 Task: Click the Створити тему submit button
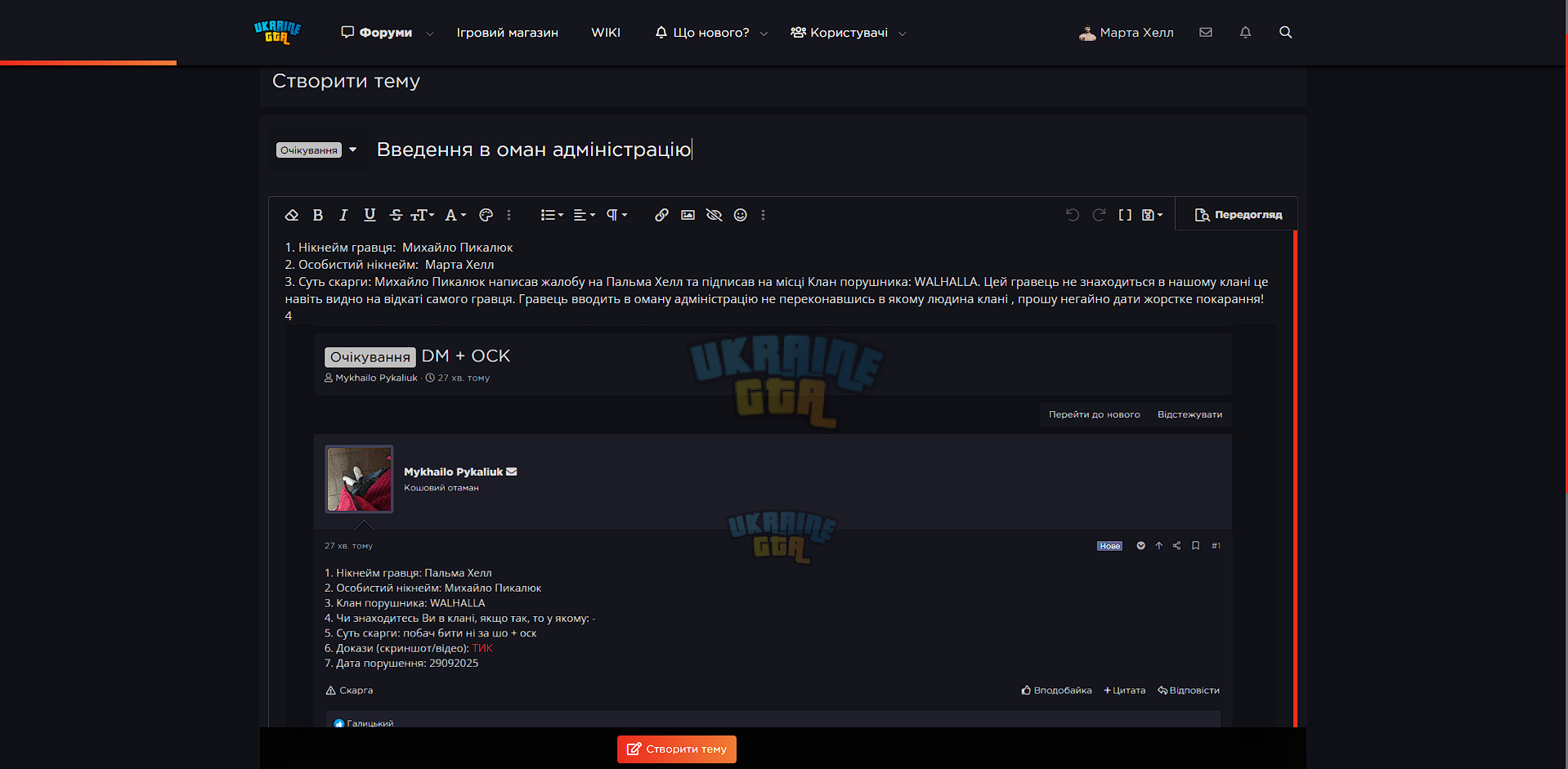(x=677, y=749)
